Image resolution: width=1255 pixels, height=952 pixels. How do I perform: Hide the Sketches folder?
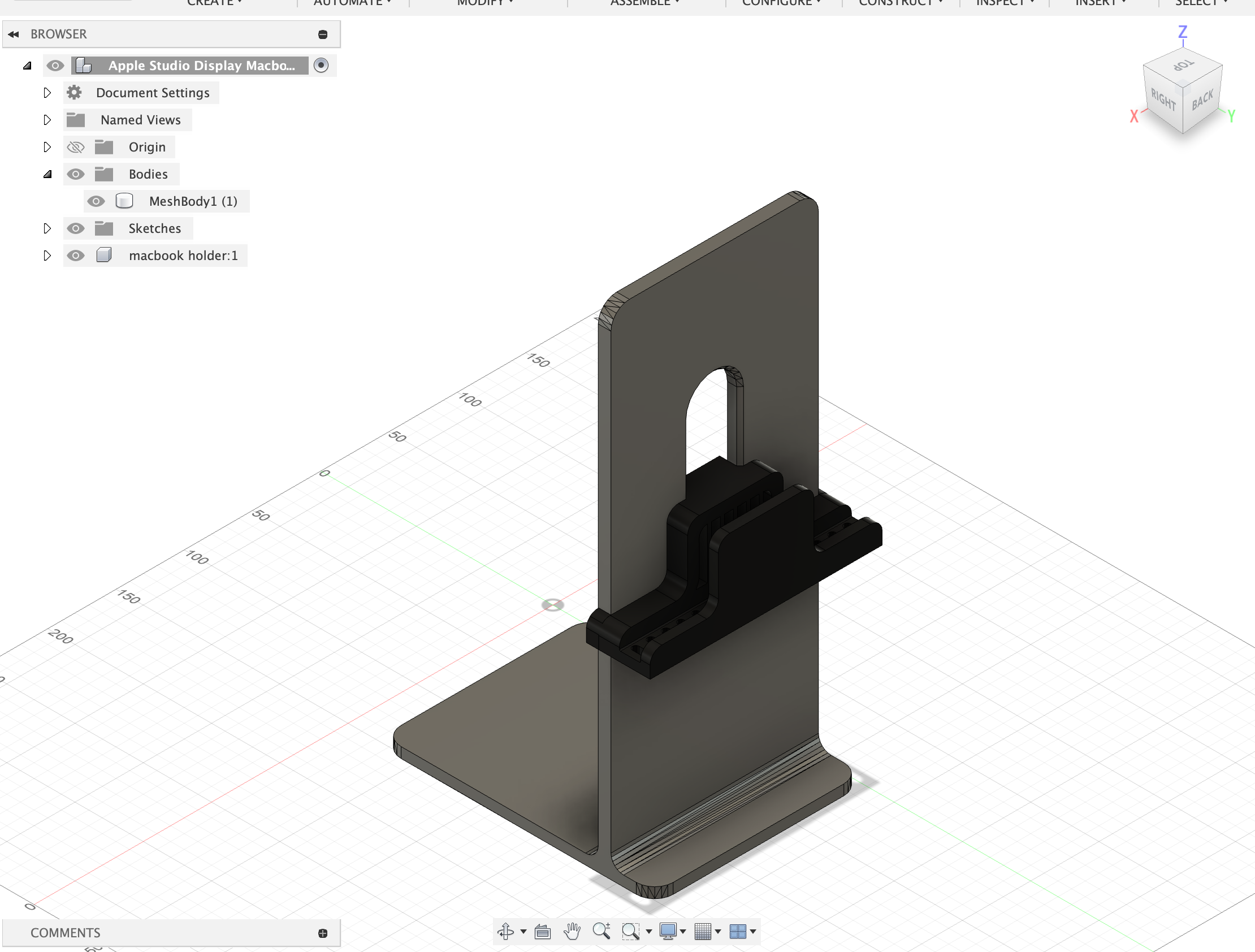pos(75,228)
